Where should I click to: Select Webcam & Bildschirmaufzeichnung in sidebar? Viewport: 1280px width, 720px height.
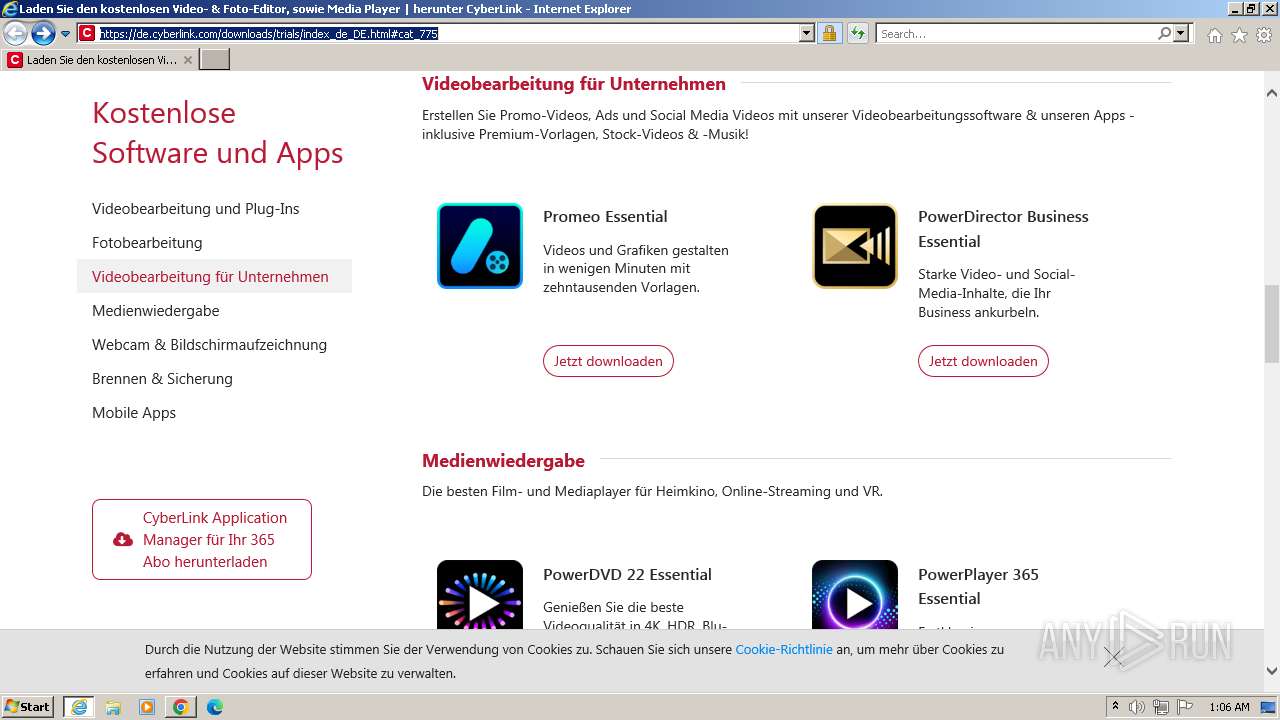pyautogui.click(x=209, y=345)
